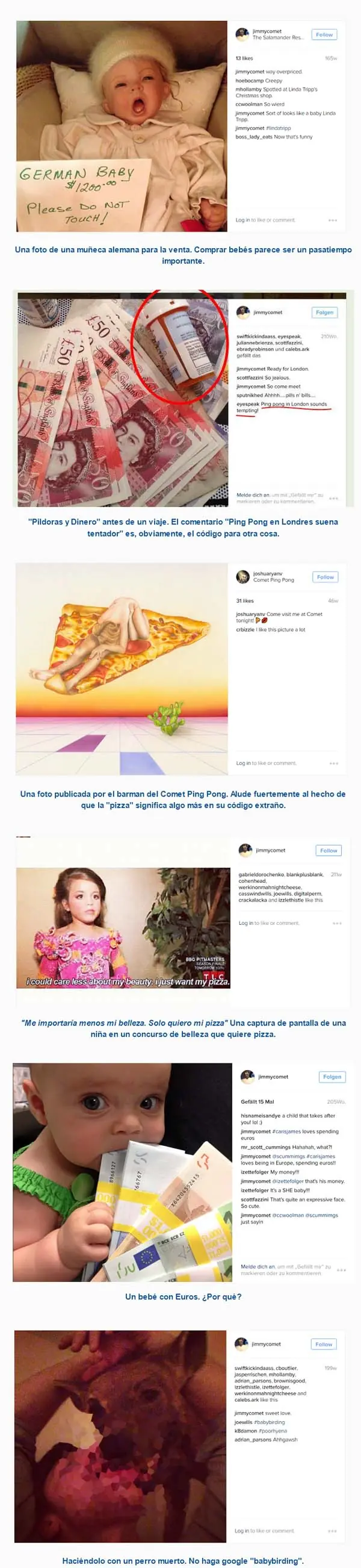
Task: Open the #lindatripp hashtag link
Action: pyautogui.click(x=279, y=128)
